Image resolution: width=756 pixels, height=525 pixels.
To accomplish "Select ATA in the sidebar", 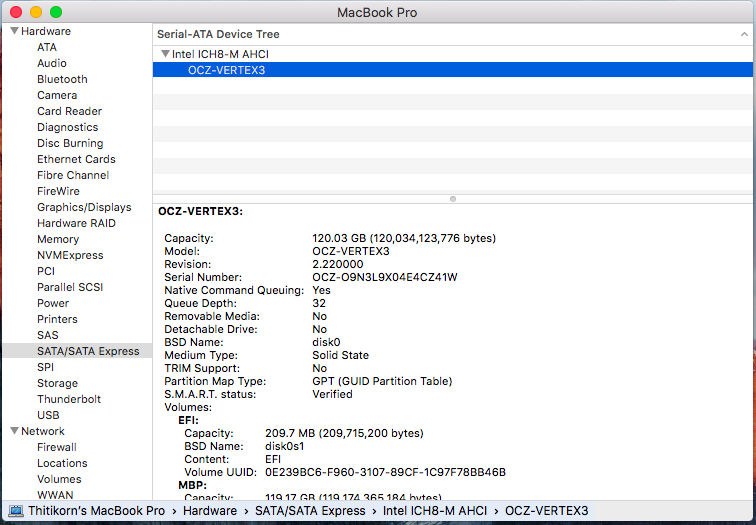I will [x=47, y=47].
